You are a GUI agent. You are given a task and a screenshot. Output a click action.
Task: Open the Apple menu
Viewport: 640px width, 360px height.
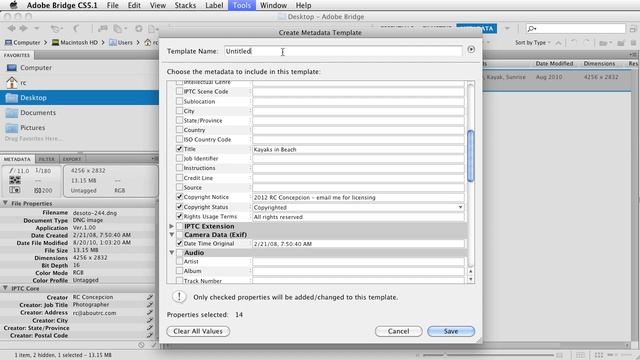pyautogui.click(x=13, y=5)
